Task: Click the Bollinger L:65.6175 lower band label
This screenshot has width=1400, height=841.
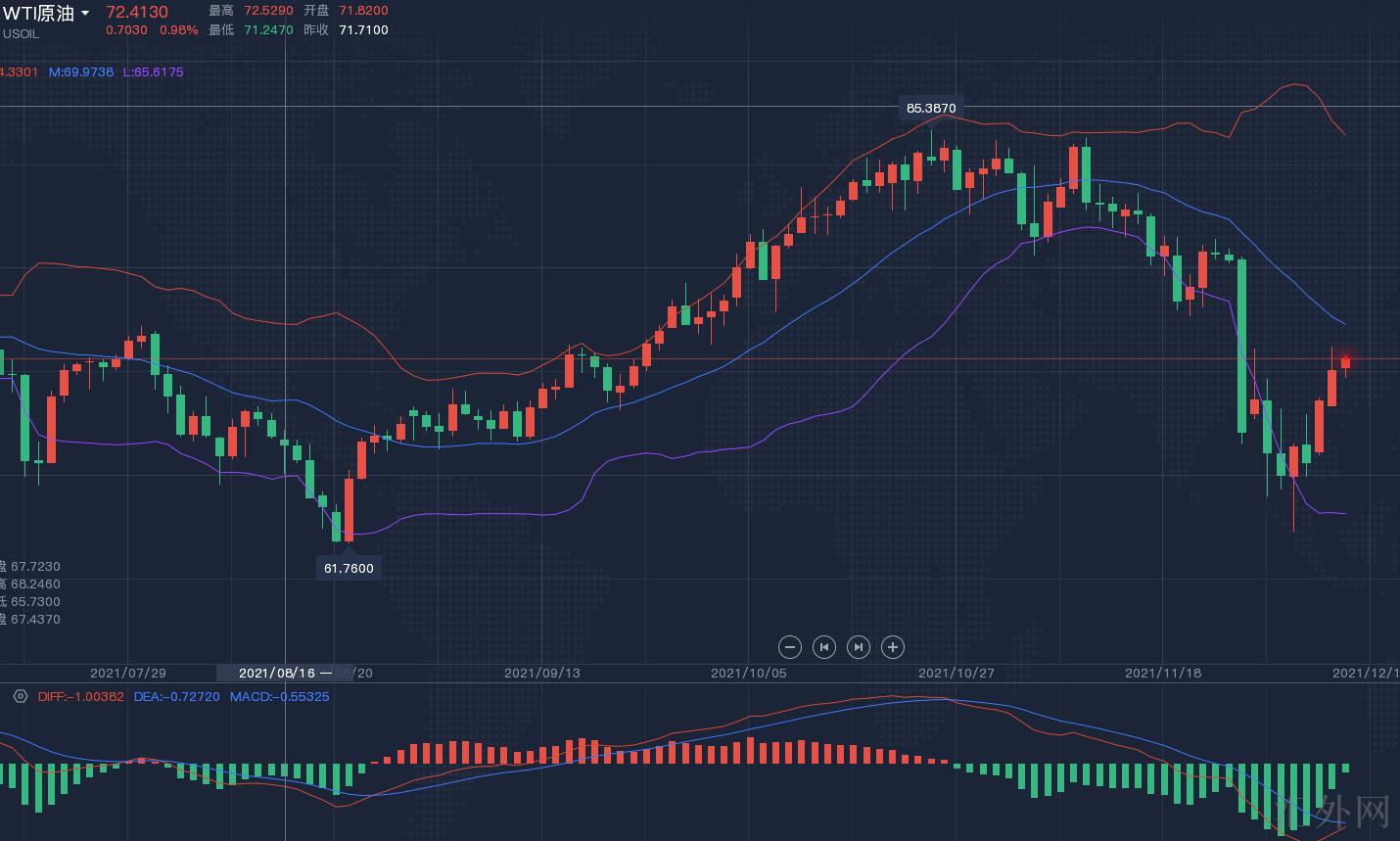Action: (153, 71)
